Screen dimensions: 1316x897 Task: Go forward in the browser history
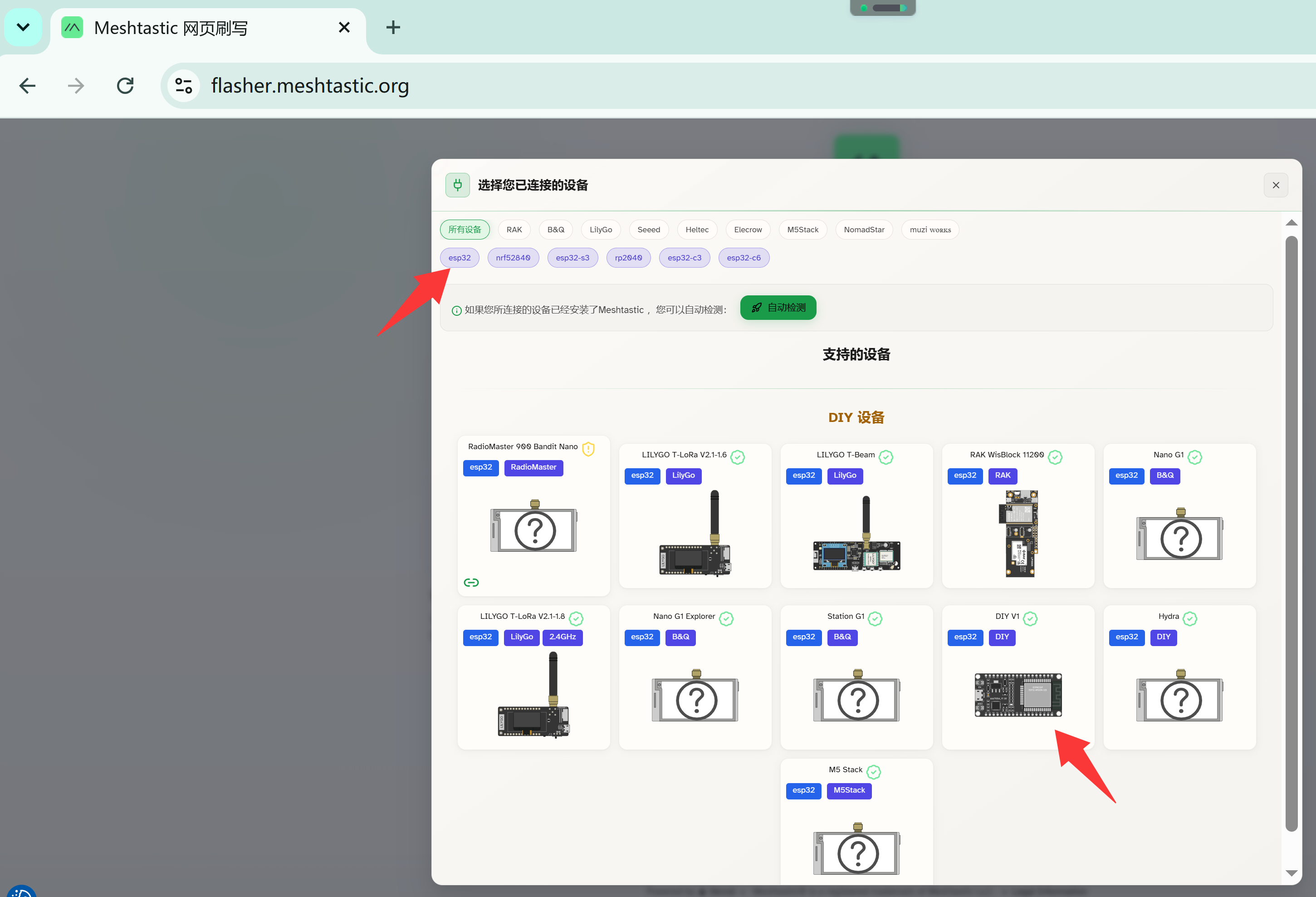(x=76, y=85)
